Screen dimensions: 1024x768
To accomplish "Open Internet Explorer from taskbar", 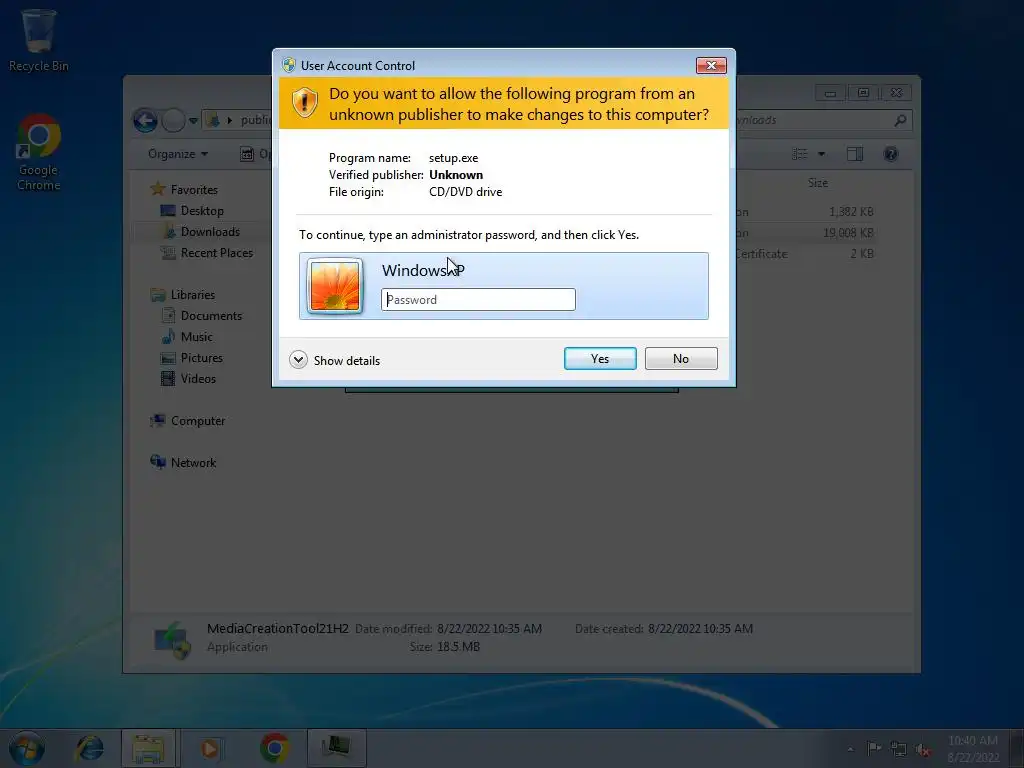I will [x=89, y=748].
